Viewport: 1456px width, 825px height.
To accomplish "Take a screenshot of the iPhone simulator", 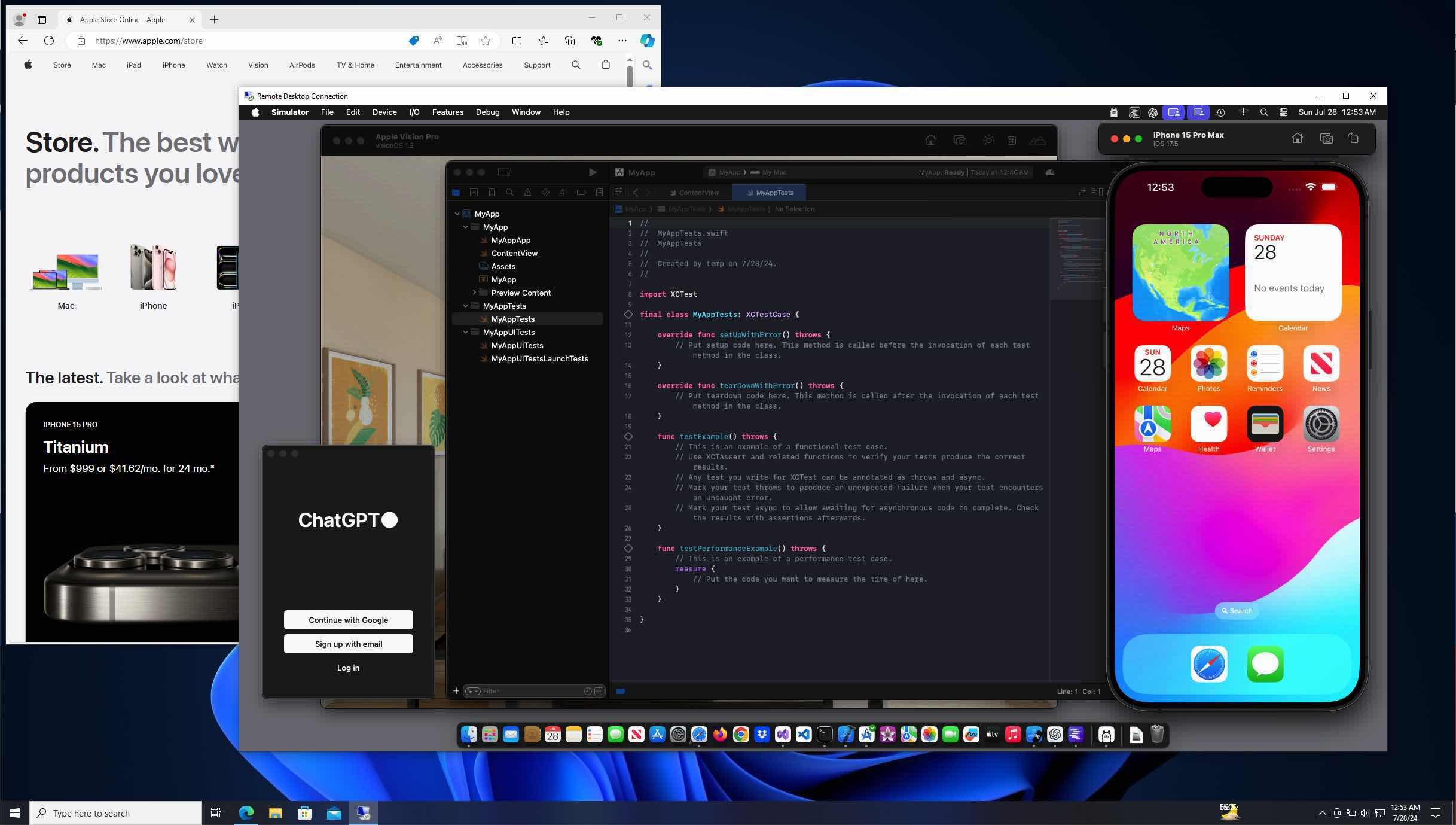I will coord(1326,138).
